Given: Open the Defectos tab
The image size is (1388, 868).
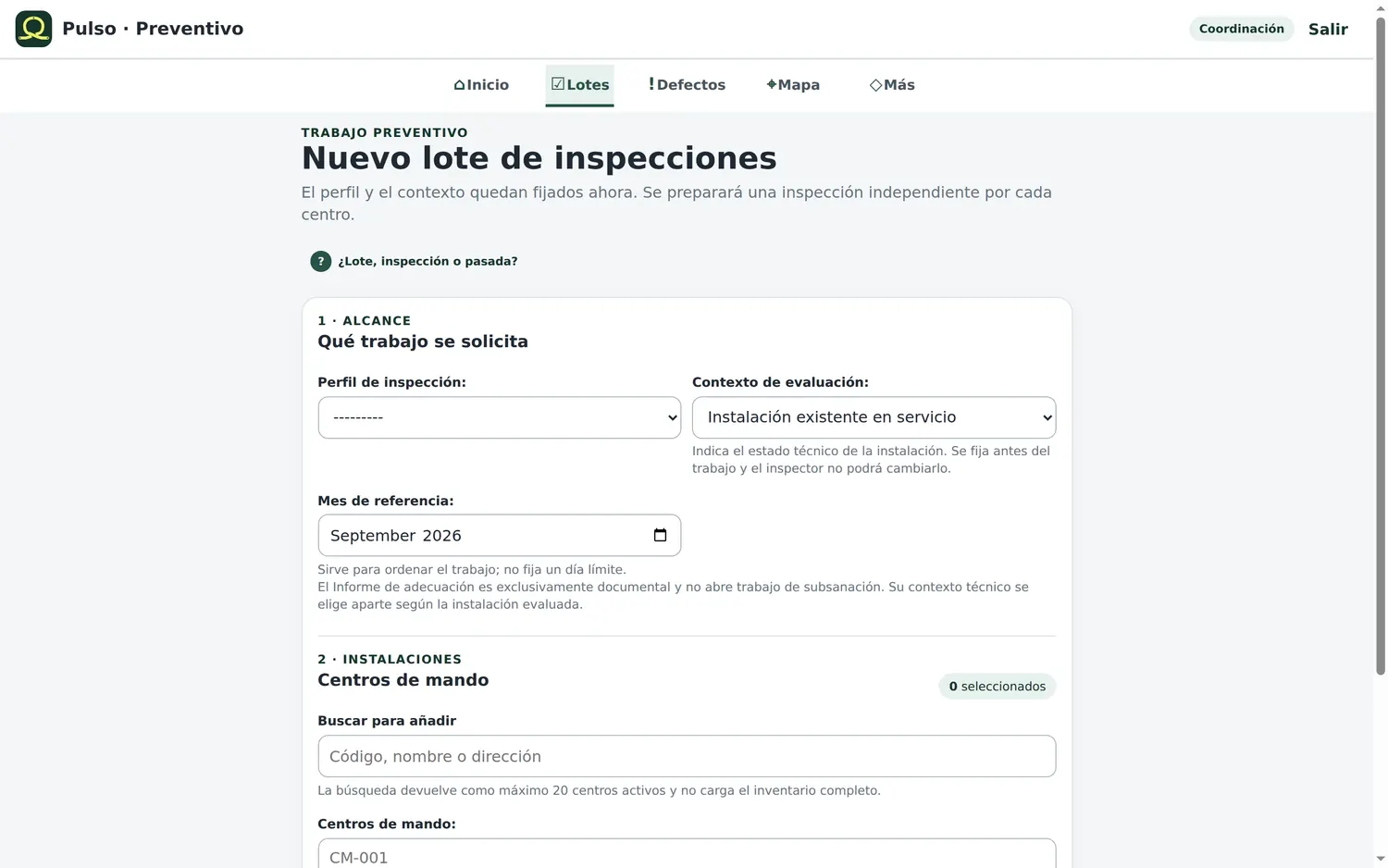Looking at the screenshot, I should (x=687, y=85).
